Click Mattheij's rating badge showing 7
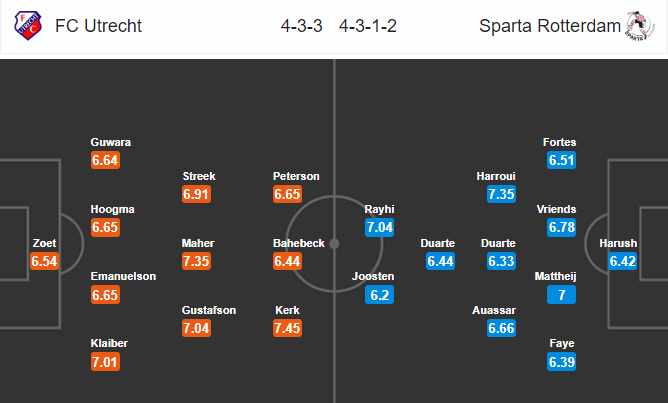This screenshot has height=403, width=668. (x=561, y=294)
